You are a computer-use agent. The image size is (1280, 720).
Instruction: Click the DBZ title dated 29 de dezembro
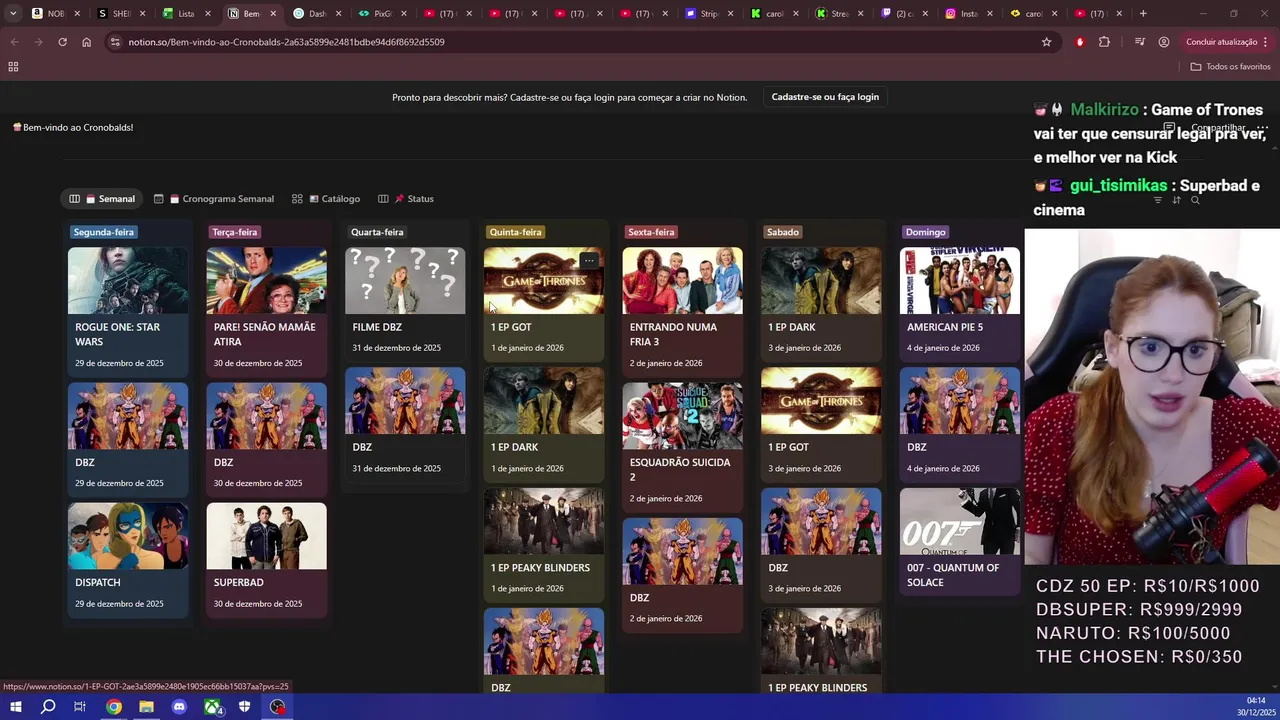(85, 463)
